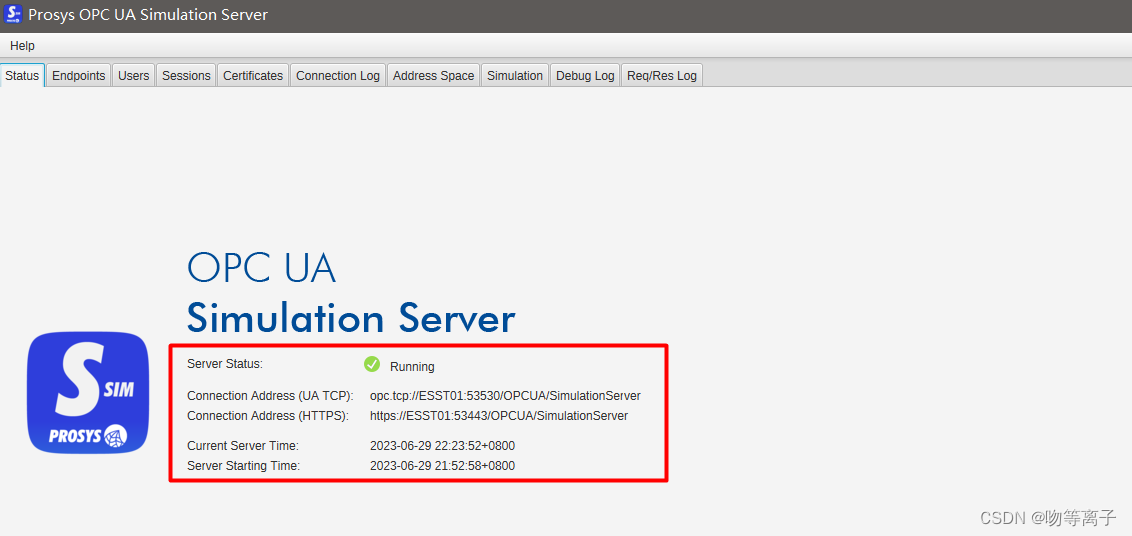Click the current server time value 22:23:52
The height and width of the screenshot is (536, 1132).
click(x=443, y=446)
